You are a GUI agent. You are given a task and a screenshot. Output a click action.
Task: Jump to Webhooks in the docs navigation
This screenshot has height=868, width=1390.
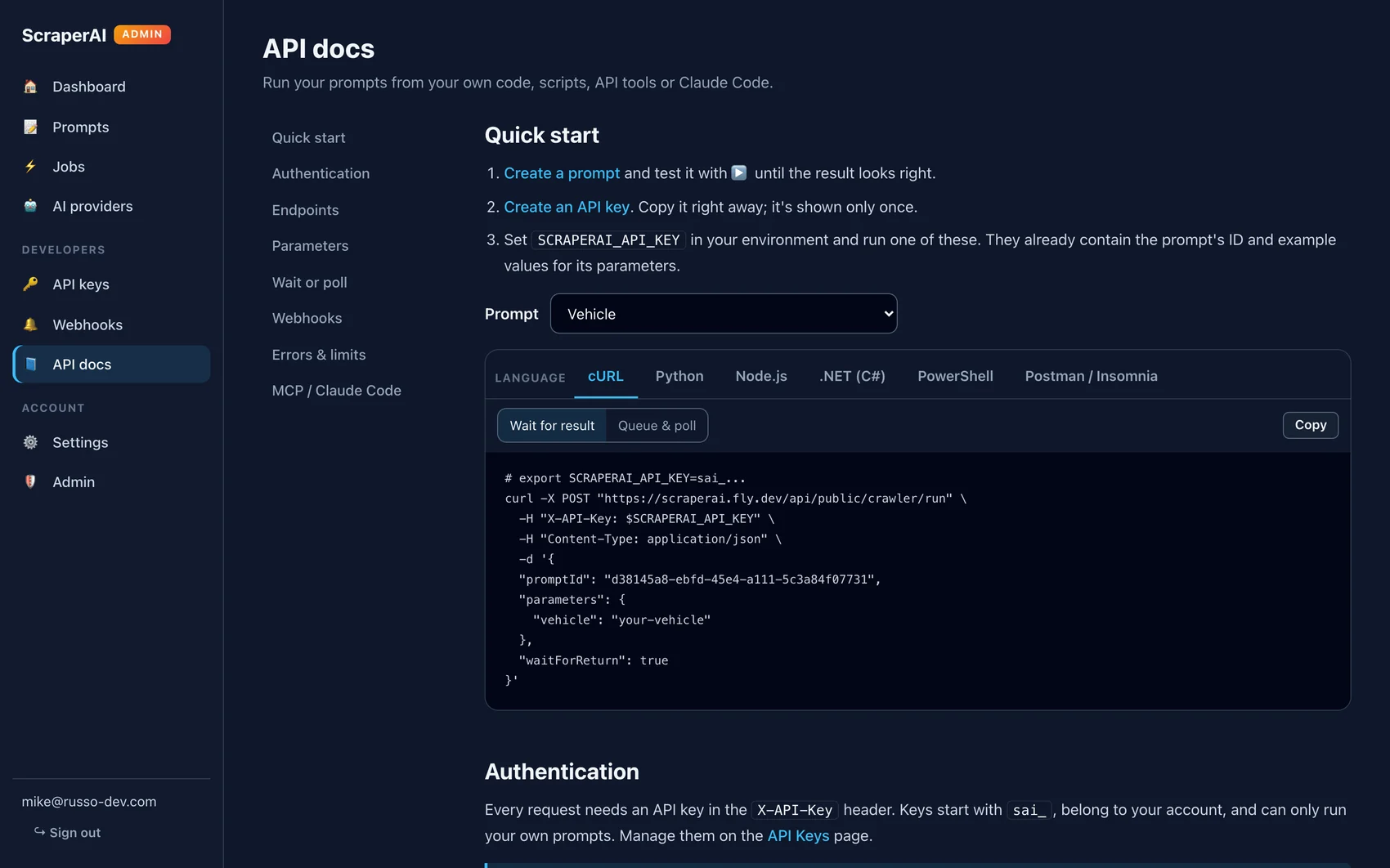coord(307,318)
